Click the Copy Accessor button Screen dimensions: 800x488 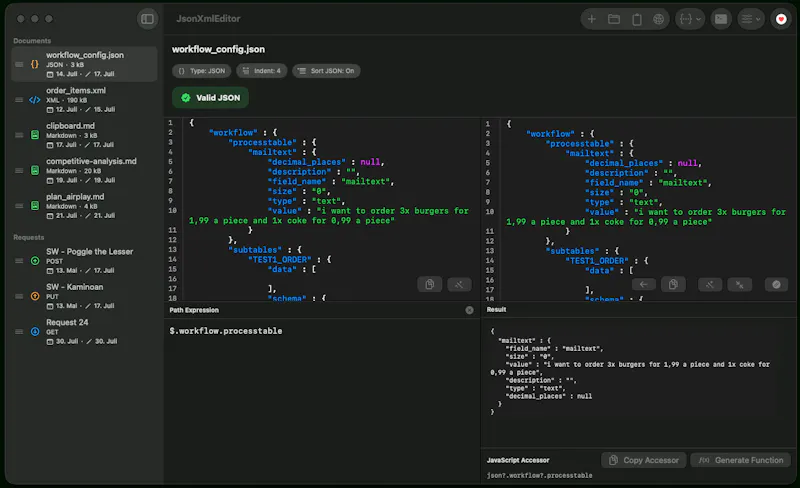pos(644,460)
